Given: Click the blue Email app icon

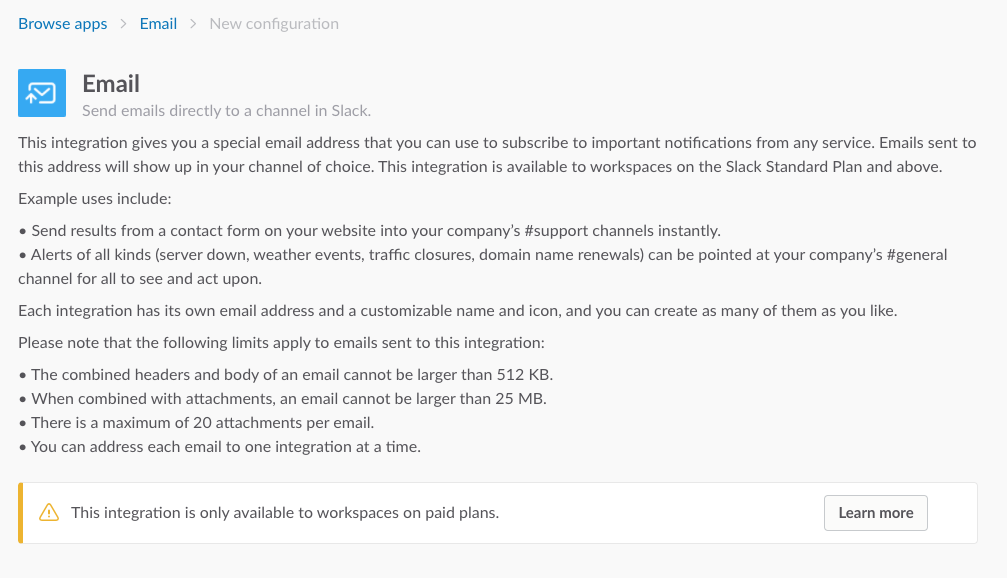Looking at the screenshot, I should click(42, 93).
